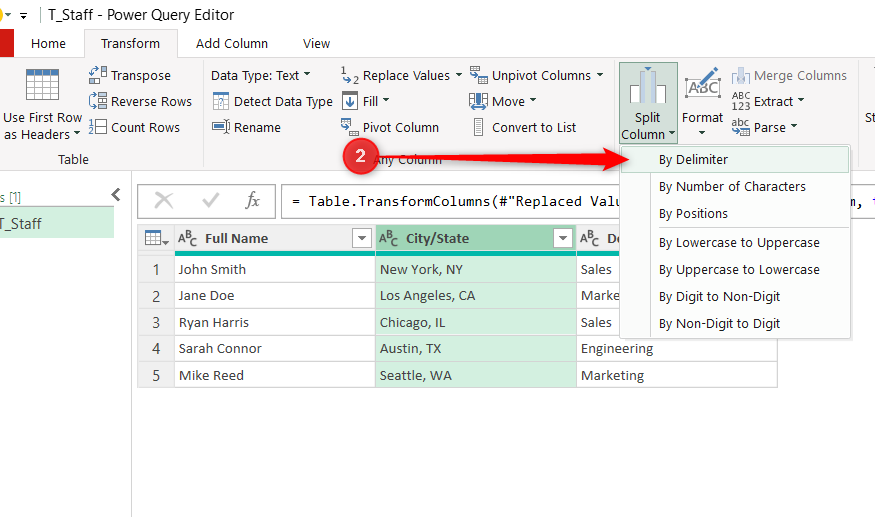This screenshot has height=517, width=875.
Task: Click Full Name column type icon
Action: click(188, 238)
